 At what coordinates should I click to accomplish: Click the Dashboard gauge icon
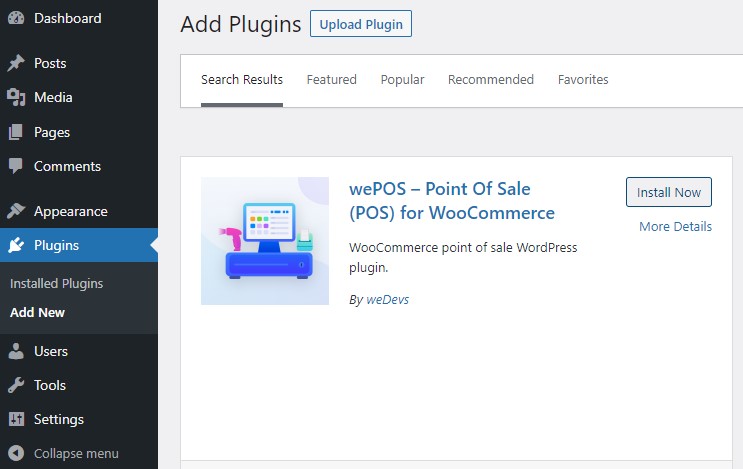coord(16,18)
